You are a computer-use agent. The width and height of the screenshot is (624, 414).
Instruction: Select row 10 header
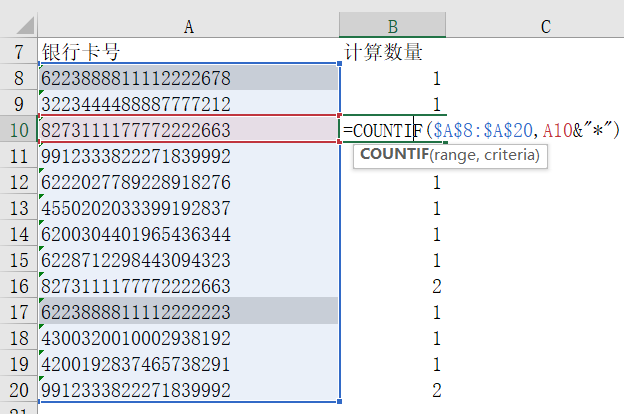19,129
